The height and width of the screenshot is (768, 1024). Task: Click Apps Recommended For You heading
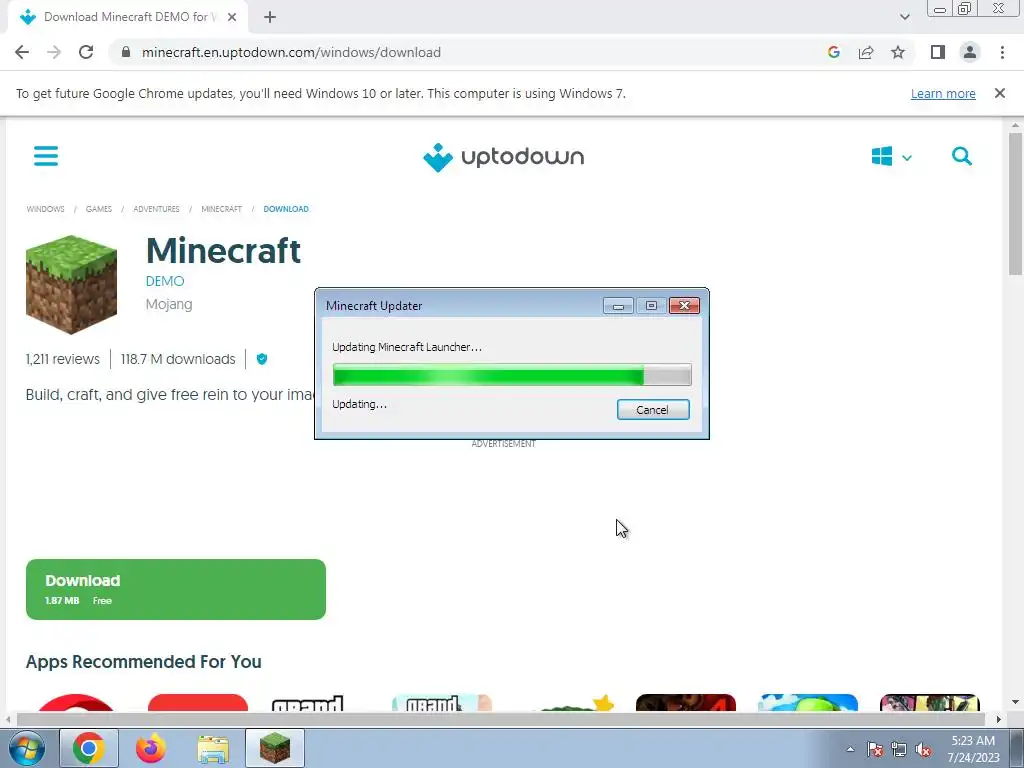[144, 662]
